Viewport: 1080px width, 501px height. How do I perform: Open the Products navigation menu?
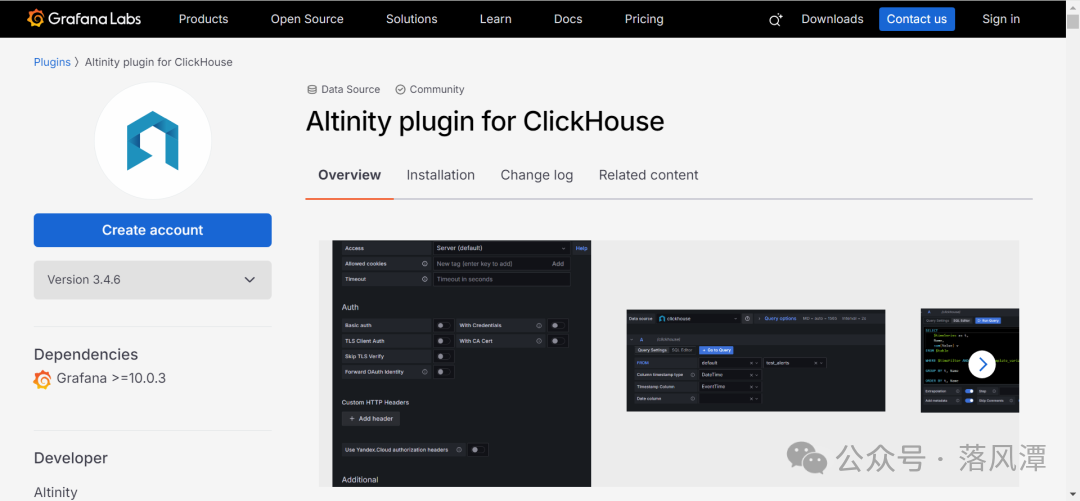[203, 19]
